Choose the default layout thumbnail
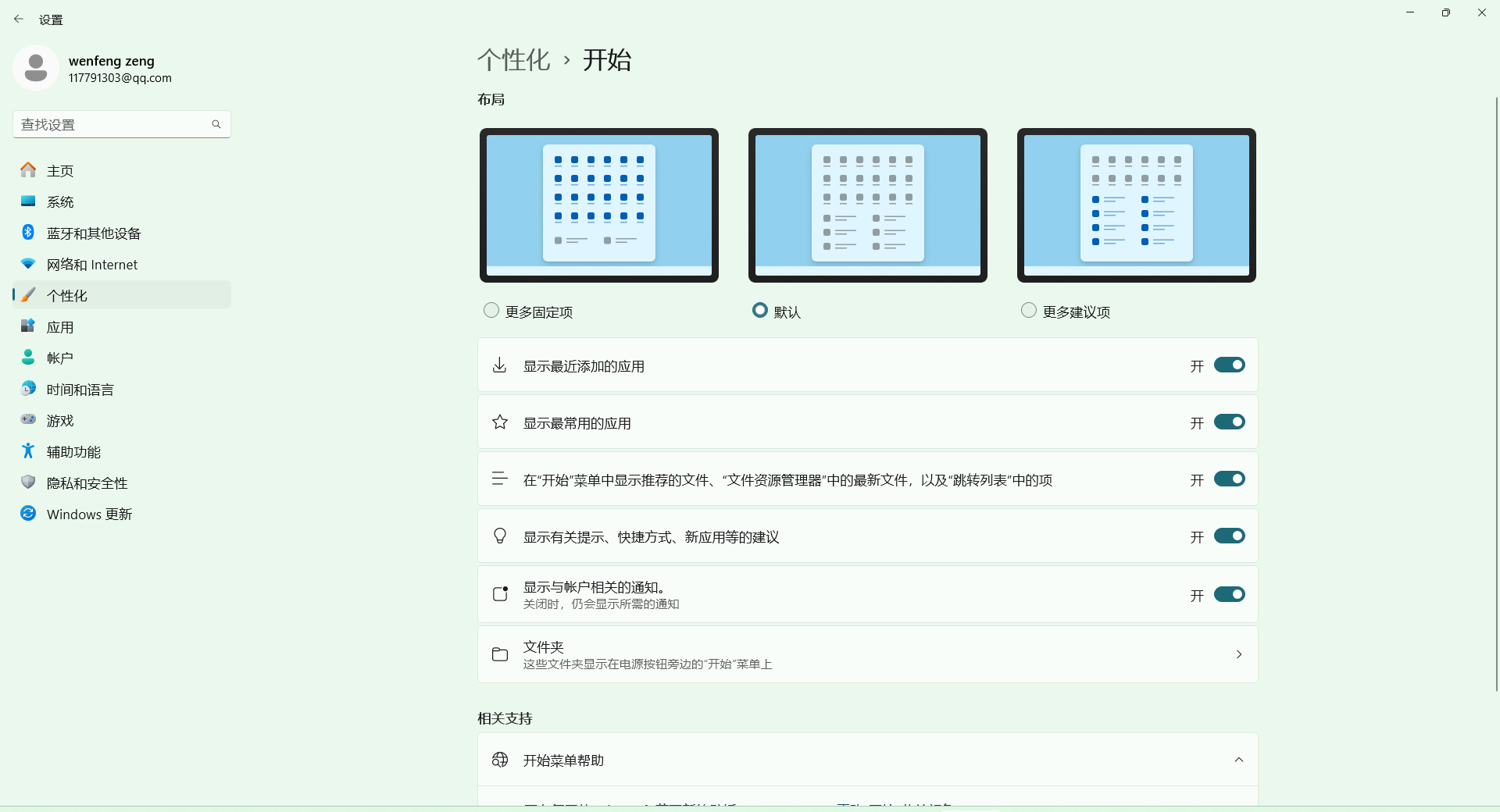Screen dimensions: 1500x812 (868, 205)
